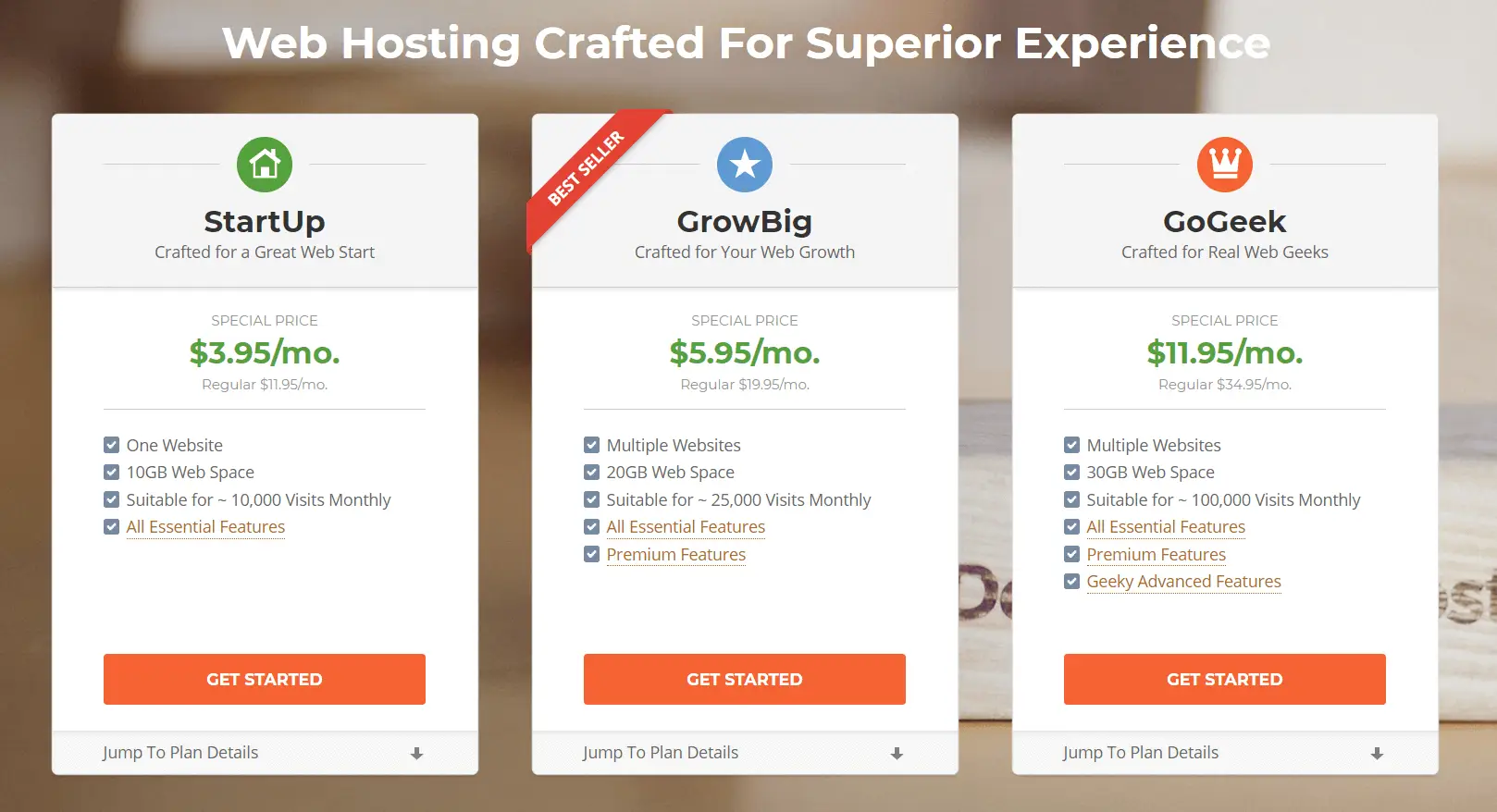The height and width of the screenshot is (812, 1497).
Task: Toggle the One Website checkbox
Action: 111,444
